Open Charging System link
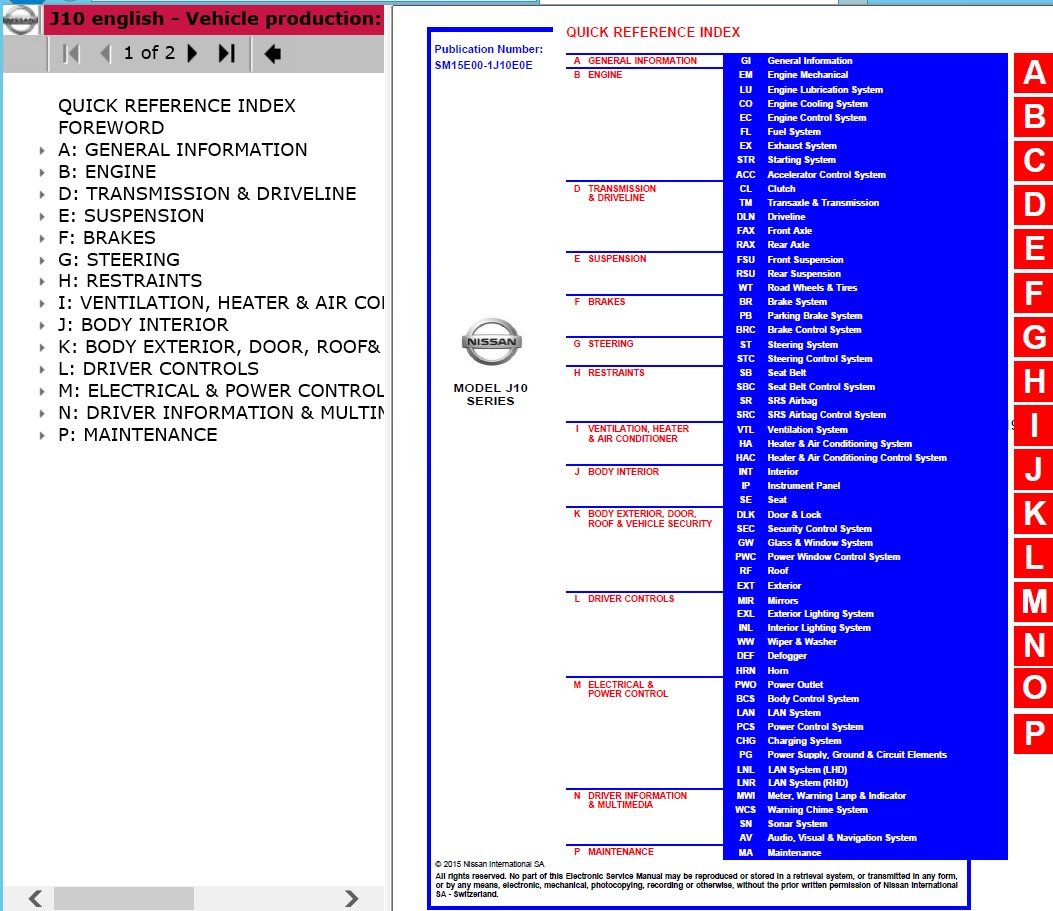Viewport: 1053px width, 911px height. coord(804,741)
